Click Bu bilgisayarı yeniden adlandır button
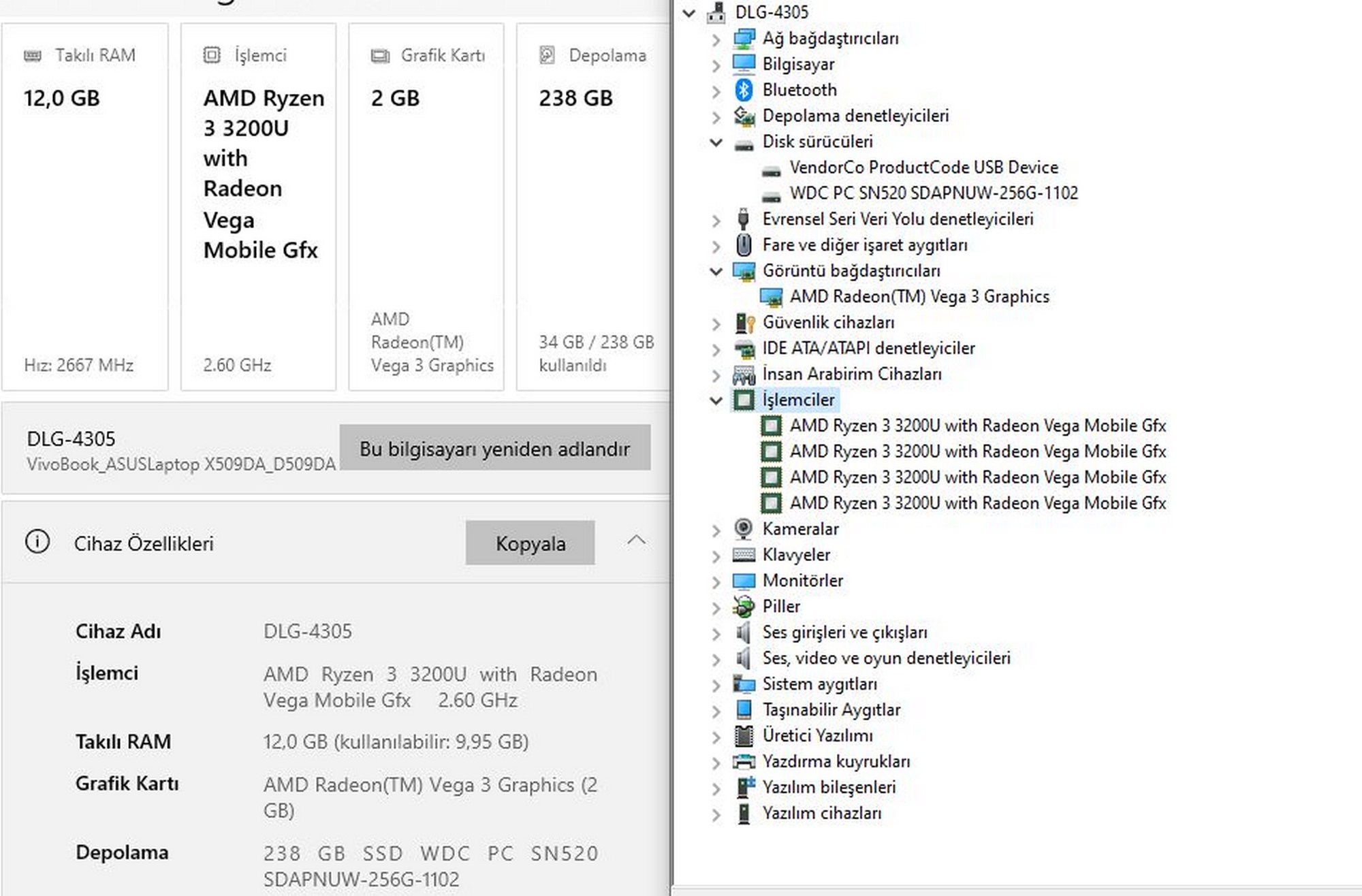Image resolution: width=1362 pixels, height=896 pixels. [494, 448]
